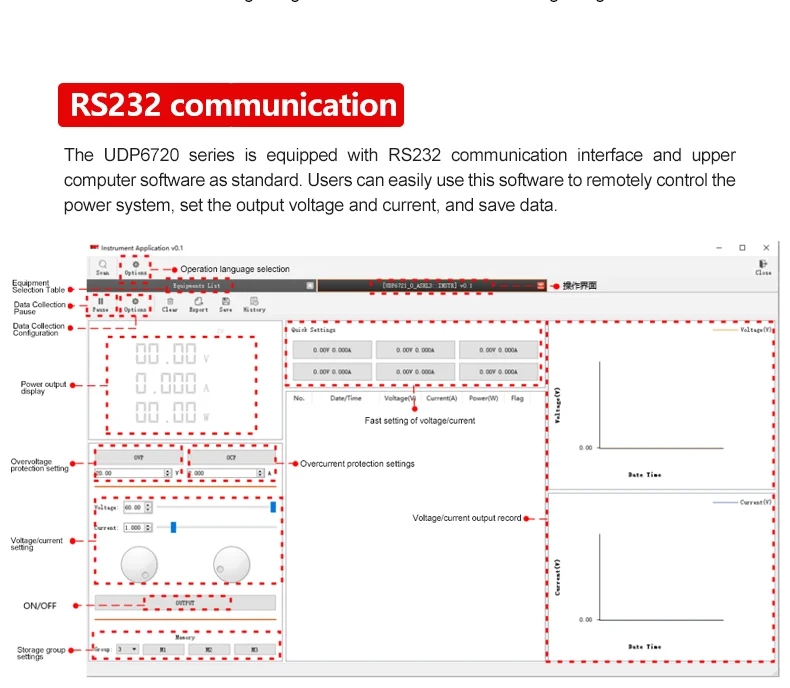Recall memory slot M1
The height and width of the screenshot is (688, 790).
click(163, 649)
